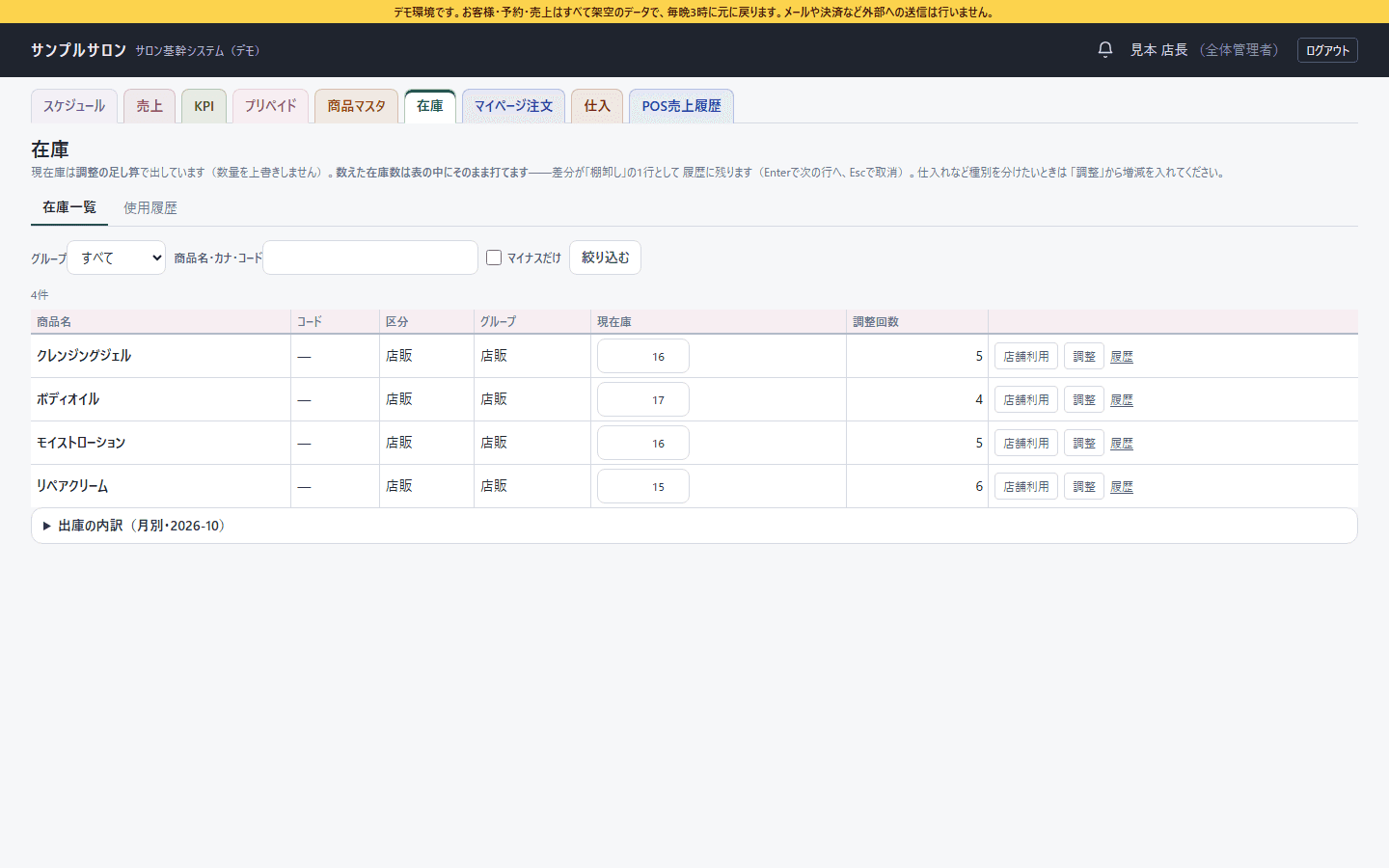Screen dimensions: 1389x868
Task: Click 調整 for モイストローション
Action: (1084, 443)
